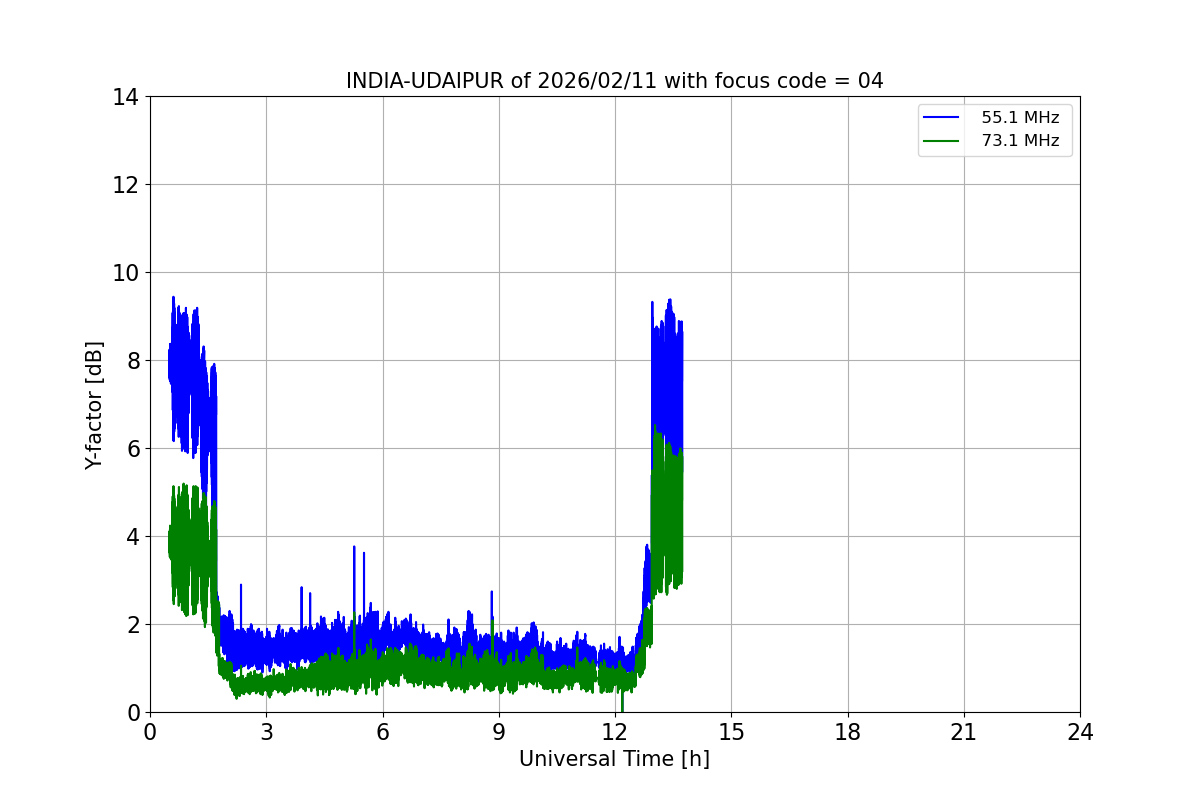Screen dimensions: 1200x800
Task: Click the x-axis tick label 0
Action: [x=150, y=732]
